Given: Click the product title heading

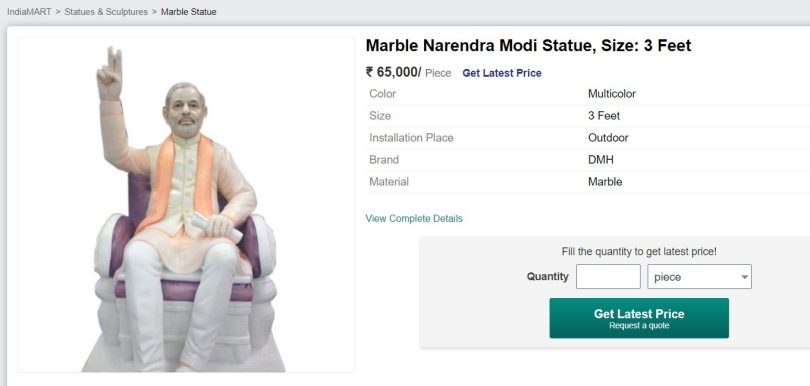Looking at the screenshot, I should coord(528,45).
